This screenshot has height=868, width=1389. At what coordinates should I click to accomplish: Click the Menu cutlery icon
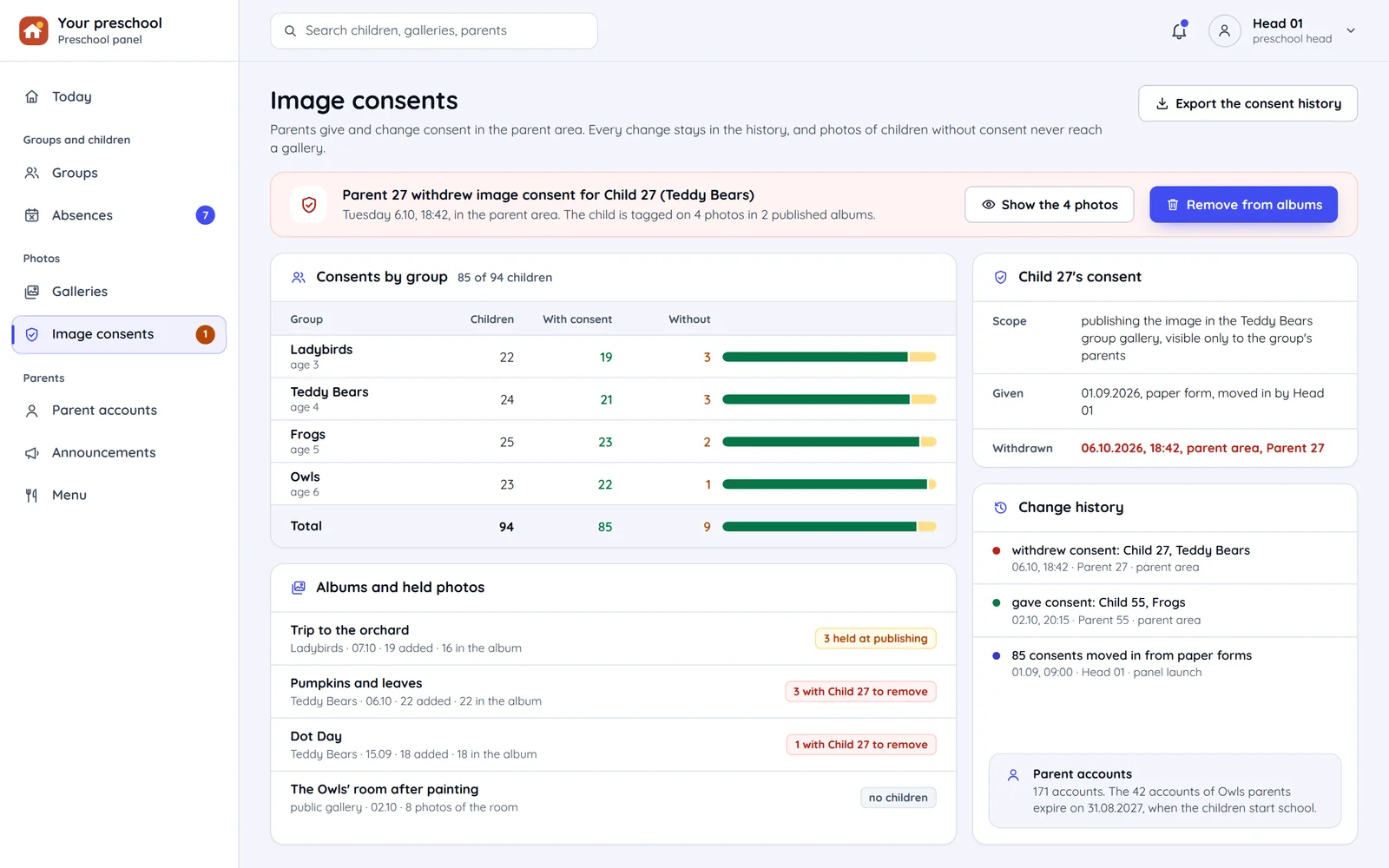pyautogui.click(x=32, y=496)
